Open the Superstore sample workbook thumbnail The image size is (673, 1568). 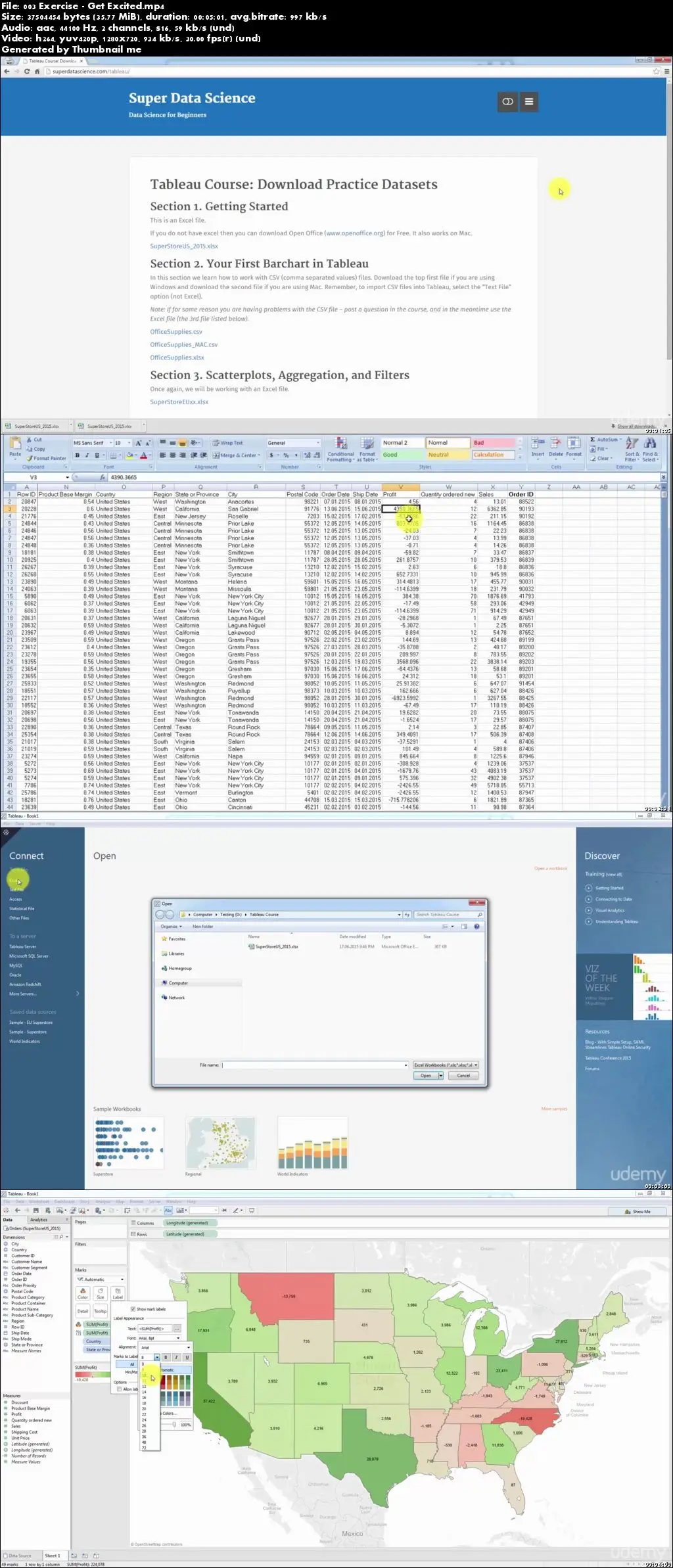(128, 1142)
